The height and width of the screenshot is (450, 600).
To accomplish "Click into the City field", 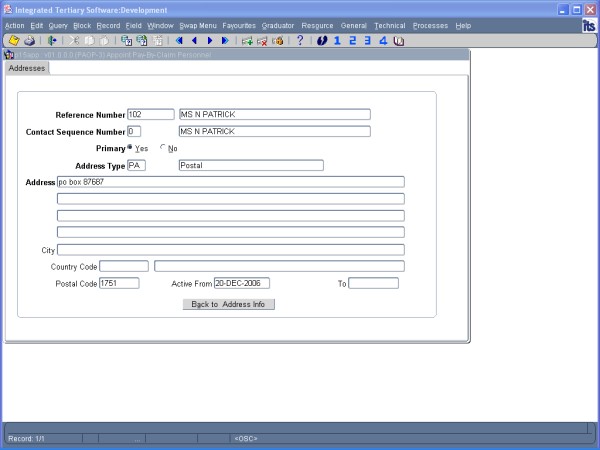I will pyautogui.click(x=231, y=250).
